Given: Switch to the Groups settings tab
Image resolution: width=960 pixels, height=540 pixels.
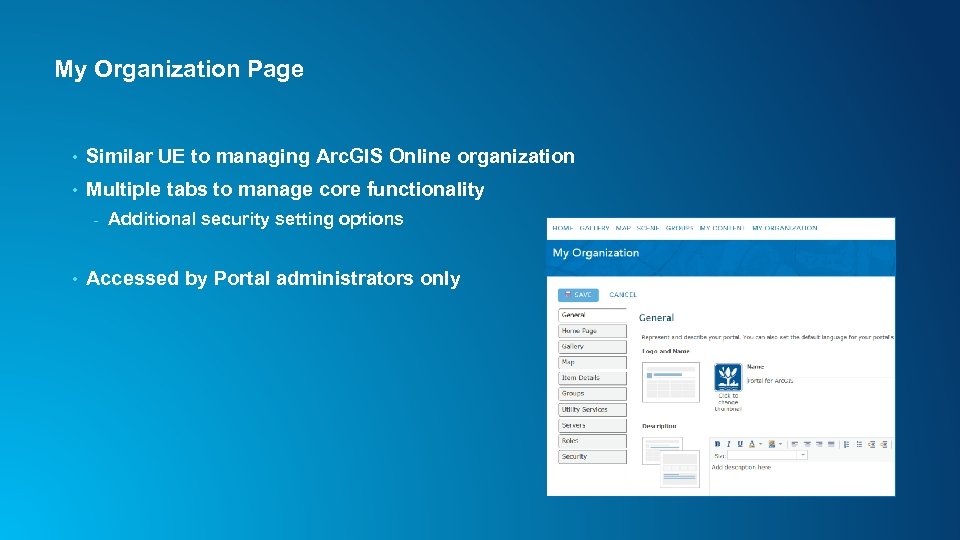Looking at the screenshot, I should tap(592, 394).
